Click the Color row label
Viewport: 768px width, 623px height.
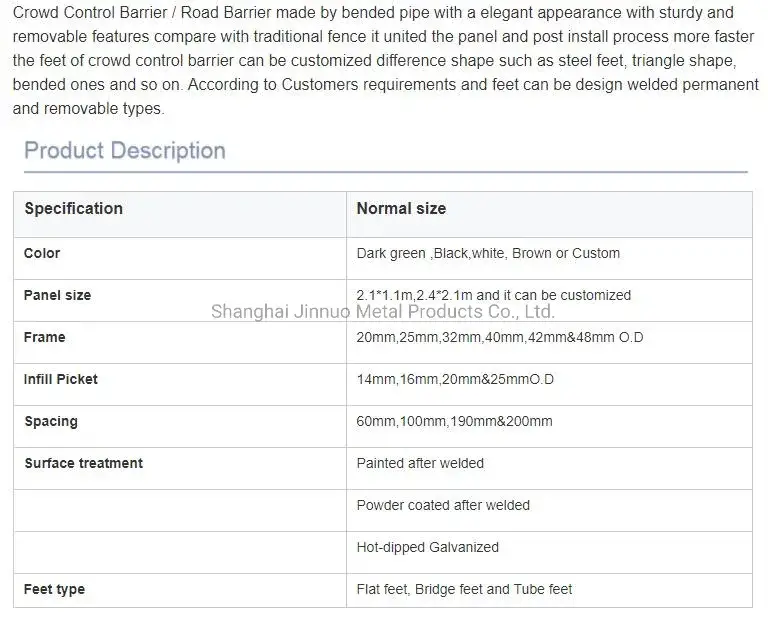pos(42,254)
